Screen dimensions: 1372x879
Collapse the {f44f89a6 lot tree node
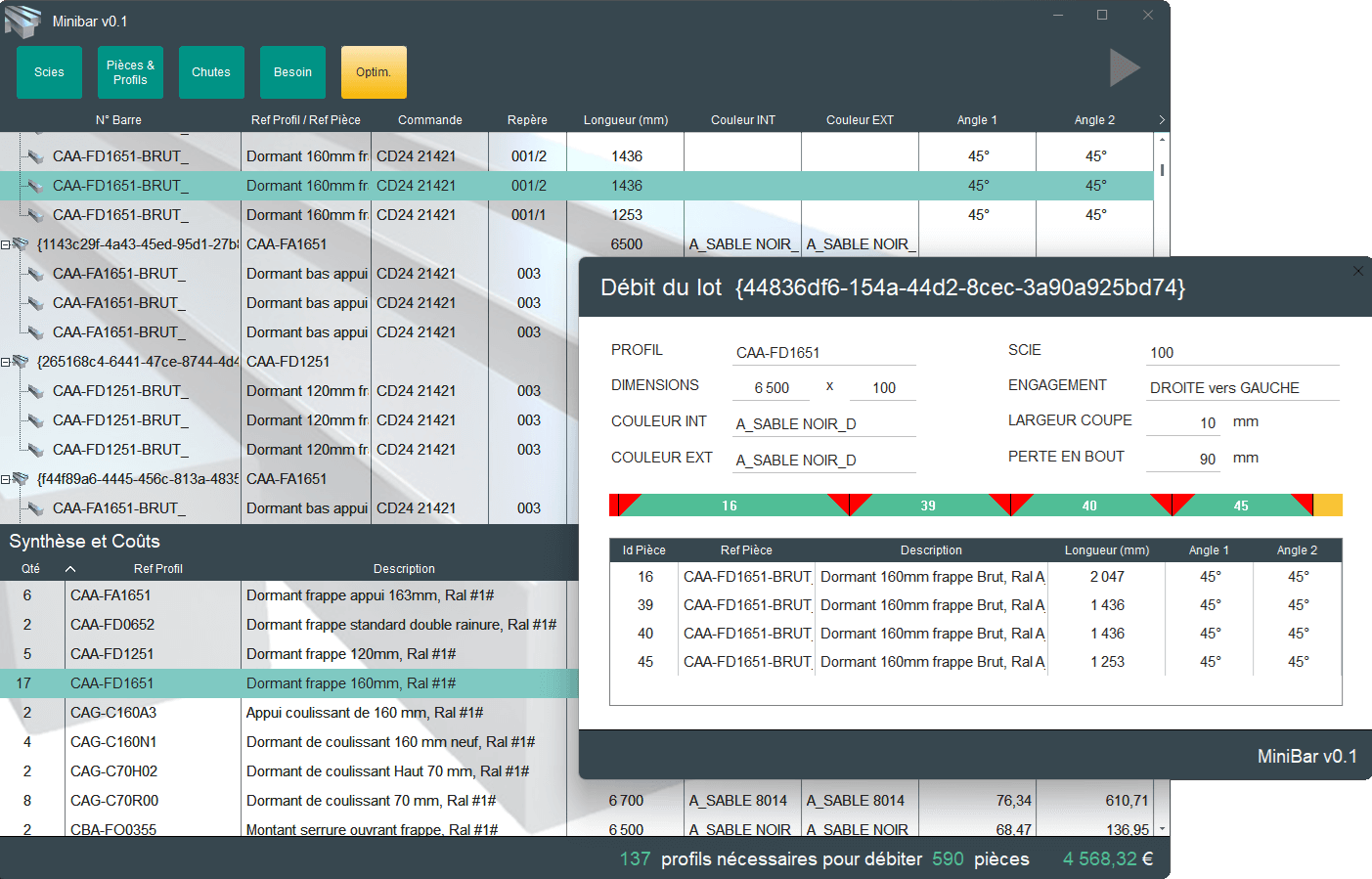tap(6, 479)
